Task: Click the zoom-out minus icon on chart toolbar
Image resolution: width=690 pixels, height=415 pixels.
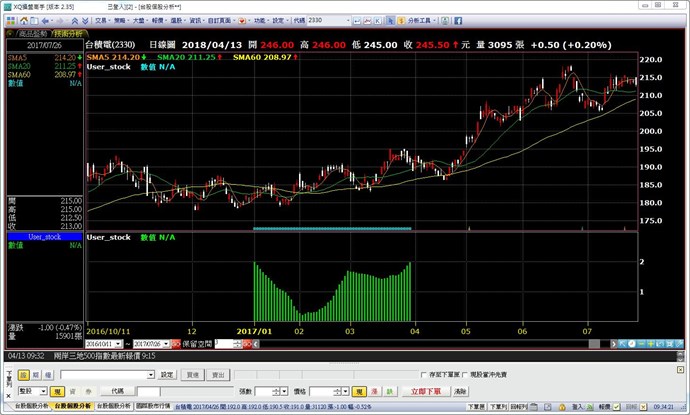Action: pyautogui.click(x=640, y=342)
